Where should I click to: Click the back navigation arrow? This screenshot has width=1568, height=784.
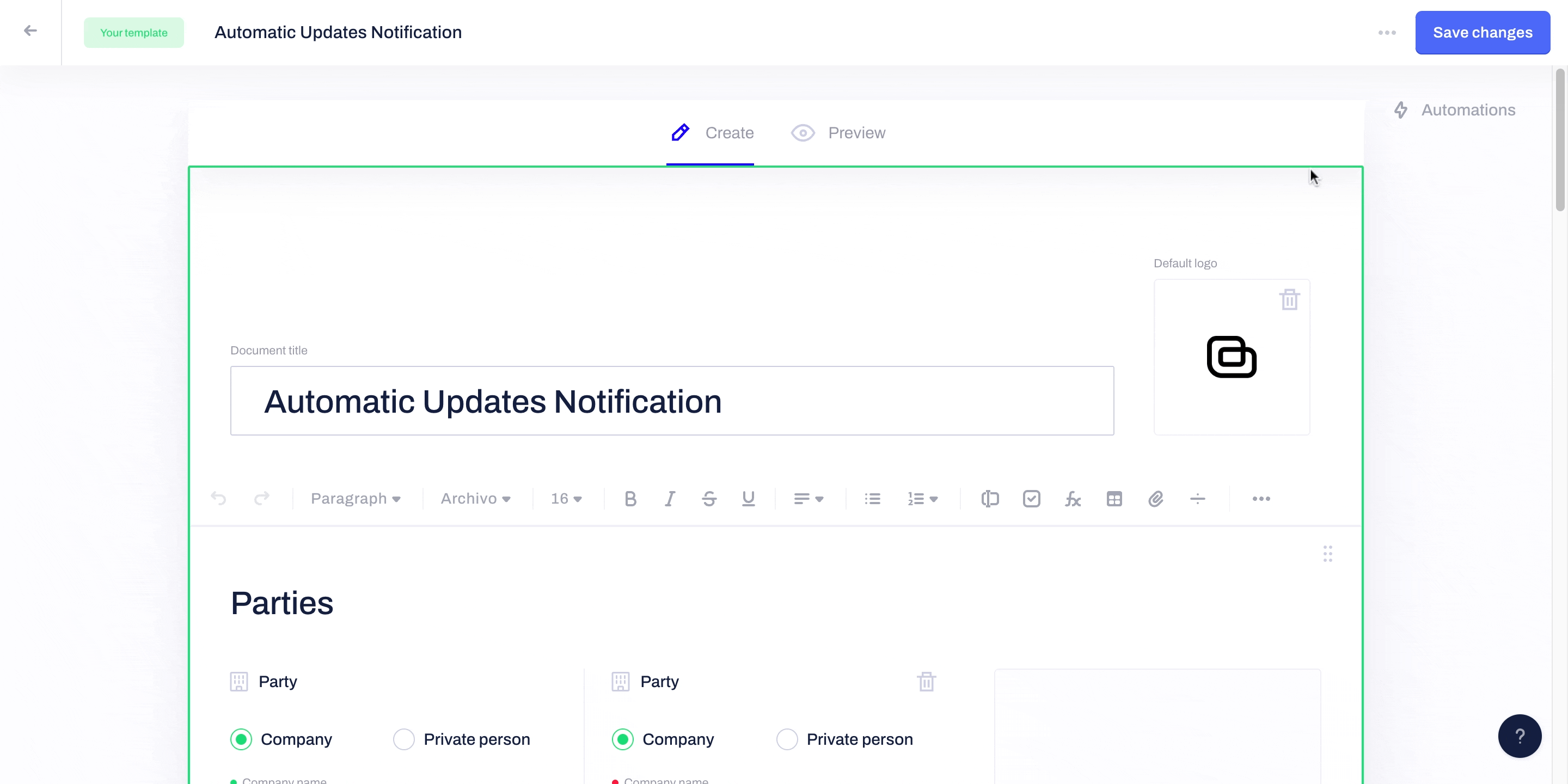click(30, 31)
